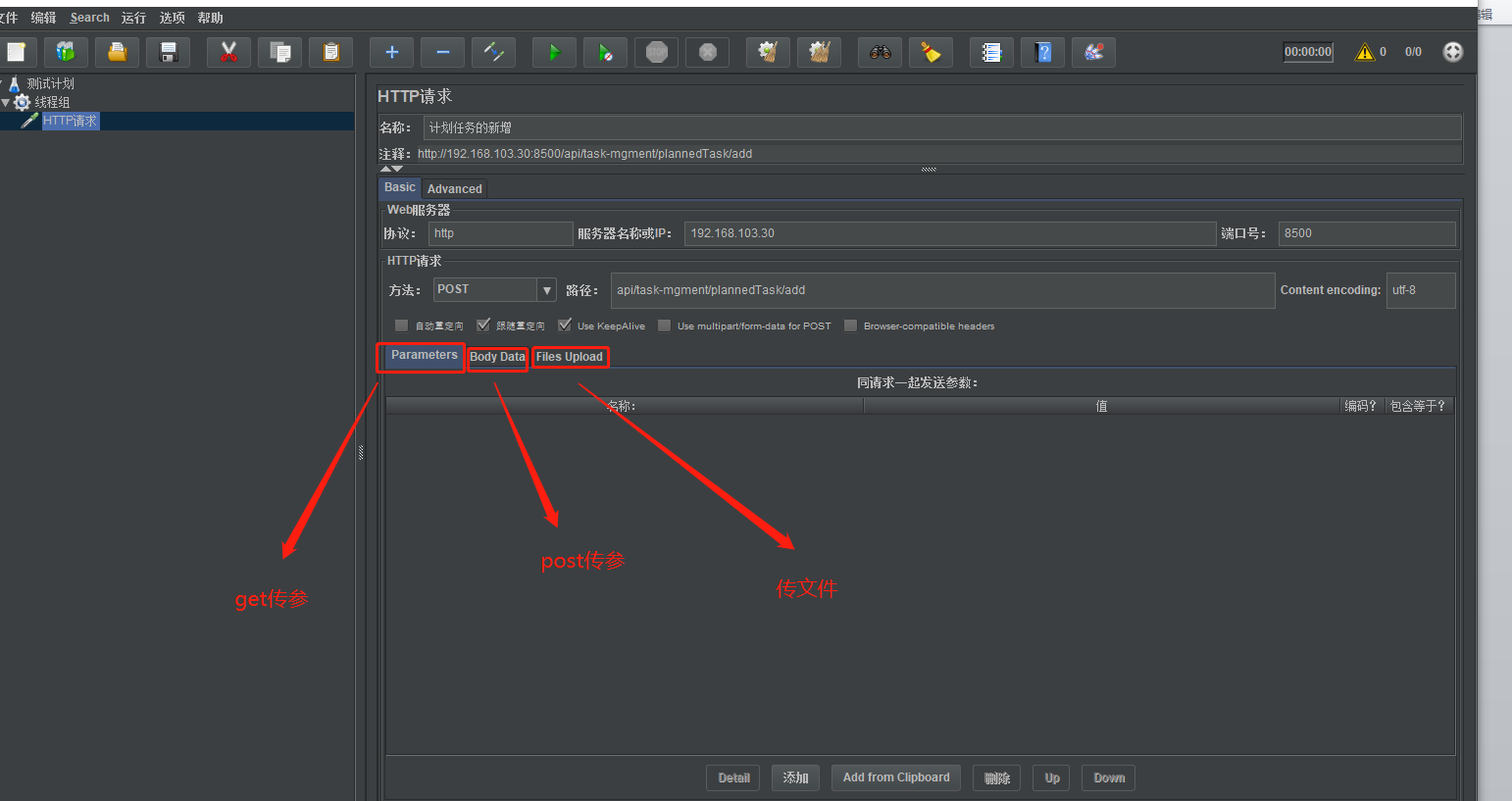
Task: Click the last icon after Help
Action: point(1093,52)
